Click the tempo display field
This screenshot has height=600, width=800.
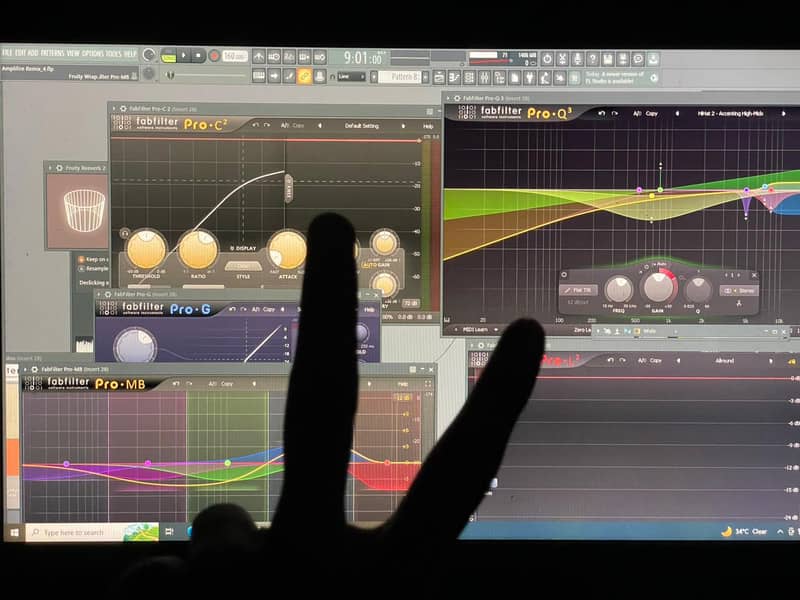[x=235, y=56]
